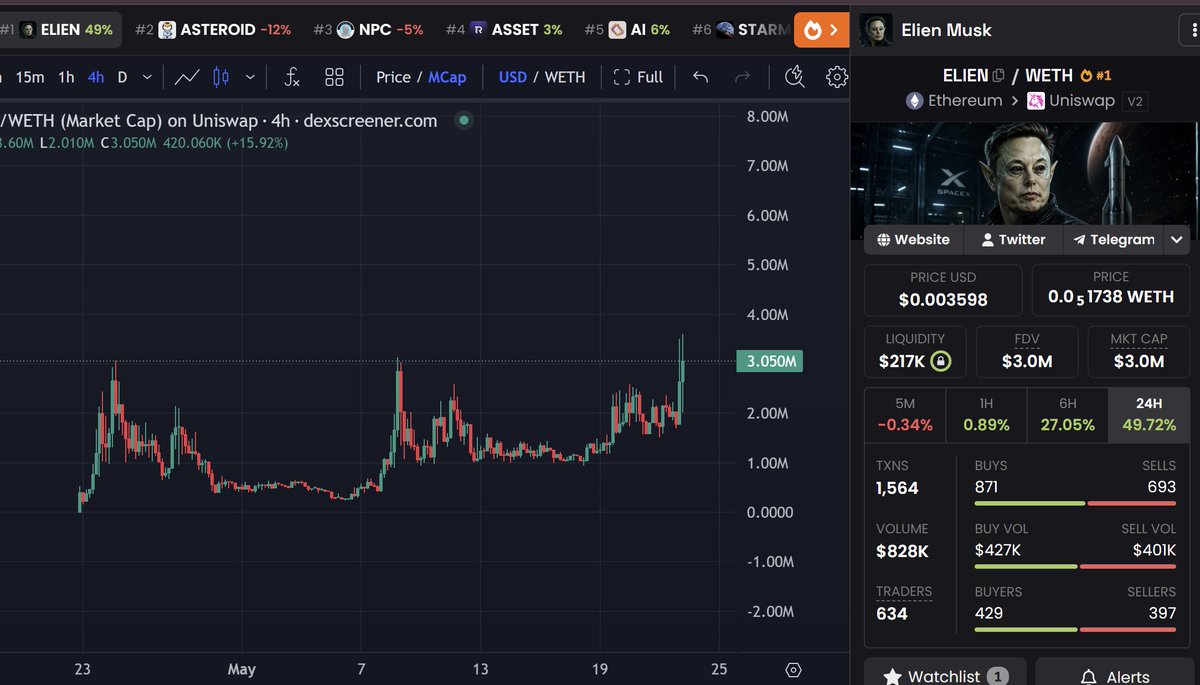Switch chart denomination to WETH

click(x=565, y=77)
